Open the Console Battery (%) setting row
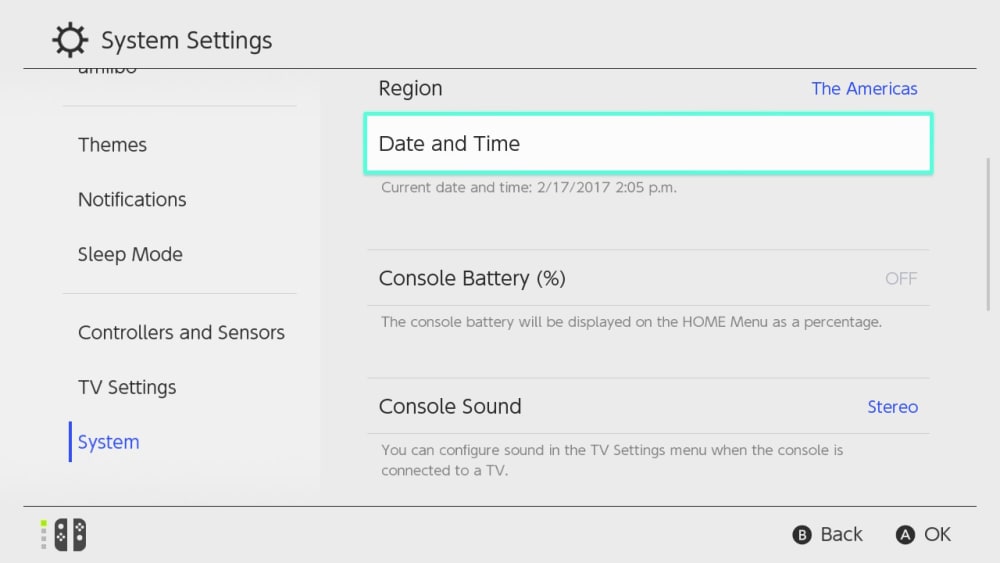The width and height of the screenshot is (1000, 563). tap(648, 278)
